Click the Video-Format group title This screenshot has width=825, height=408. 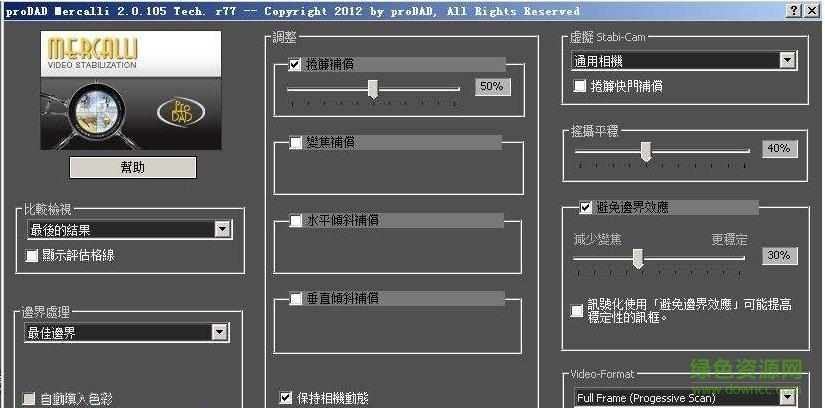pyautogui.click(x=602, y=374)
